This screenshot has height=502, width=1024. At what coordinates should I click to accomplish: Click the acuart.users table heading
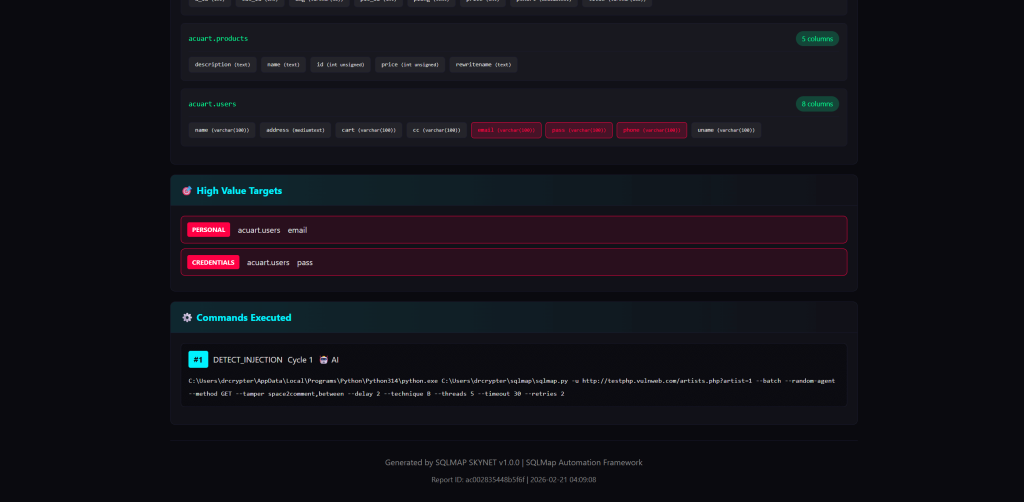click(x=212, y=104)
